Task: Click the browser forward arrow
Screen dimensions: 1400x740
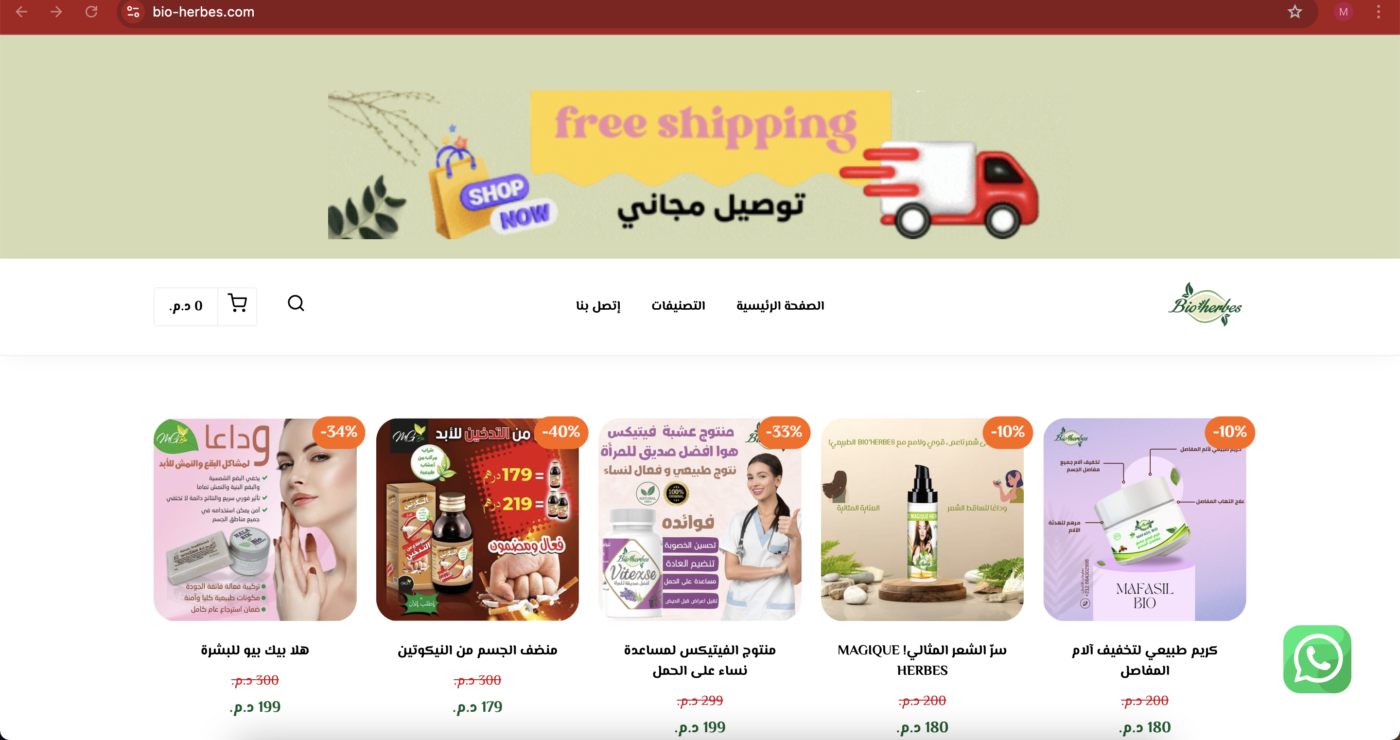Action: [x=56, y=12]
